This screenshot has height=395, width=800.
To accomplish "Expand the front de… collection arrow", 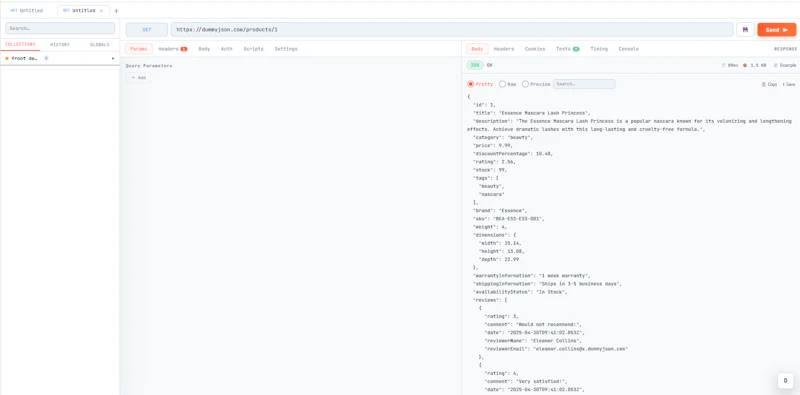I will [113, 59].
